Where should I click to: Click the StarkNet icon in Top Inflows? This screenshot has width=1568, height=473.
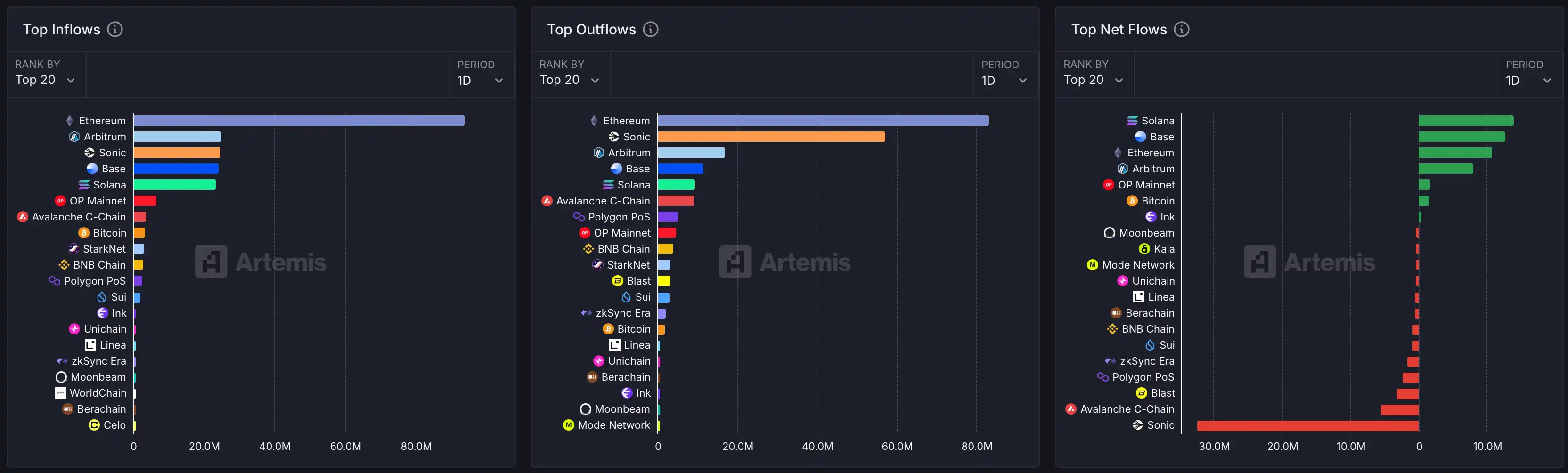73,249
